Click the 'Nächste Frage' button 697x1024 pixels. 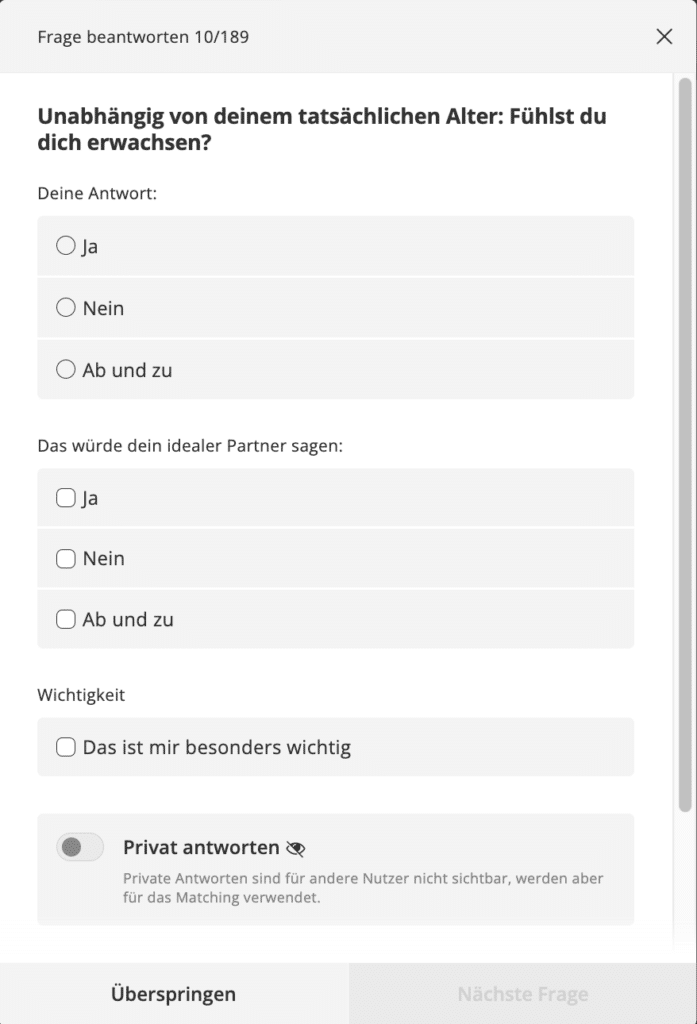pos(523,993)
